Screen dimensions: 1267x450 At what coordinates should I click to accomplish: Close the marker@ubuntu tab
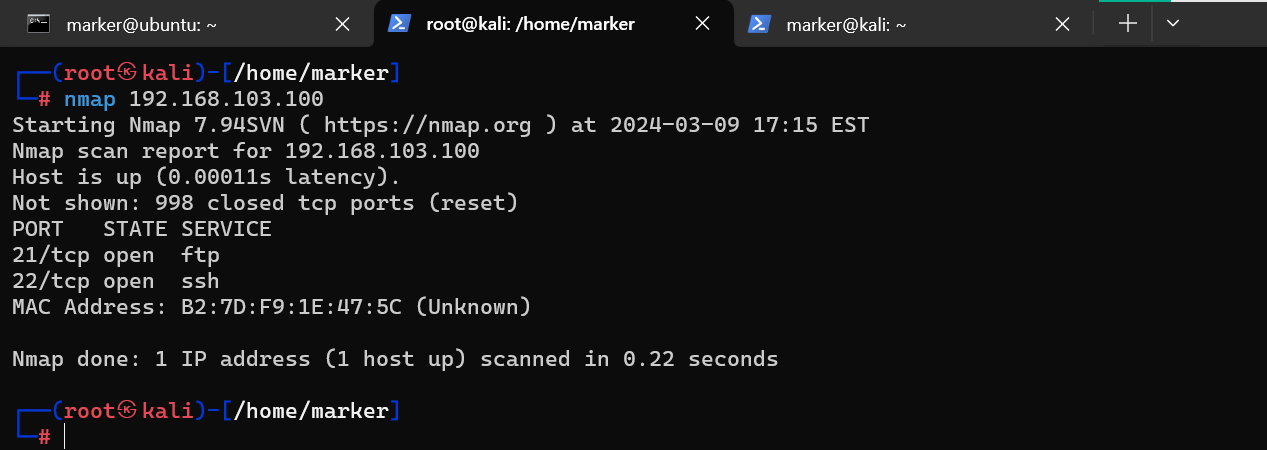point(342,24)
